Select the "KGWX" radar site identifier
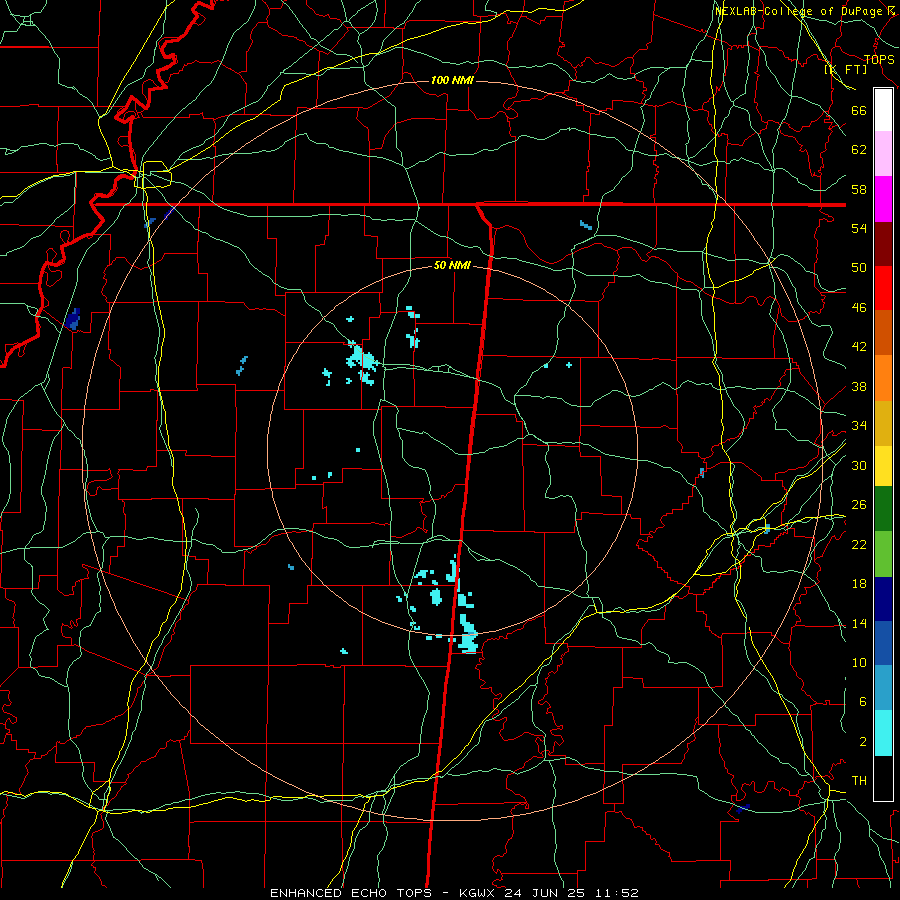Screen dimensions: 900x900 (479, 893)
